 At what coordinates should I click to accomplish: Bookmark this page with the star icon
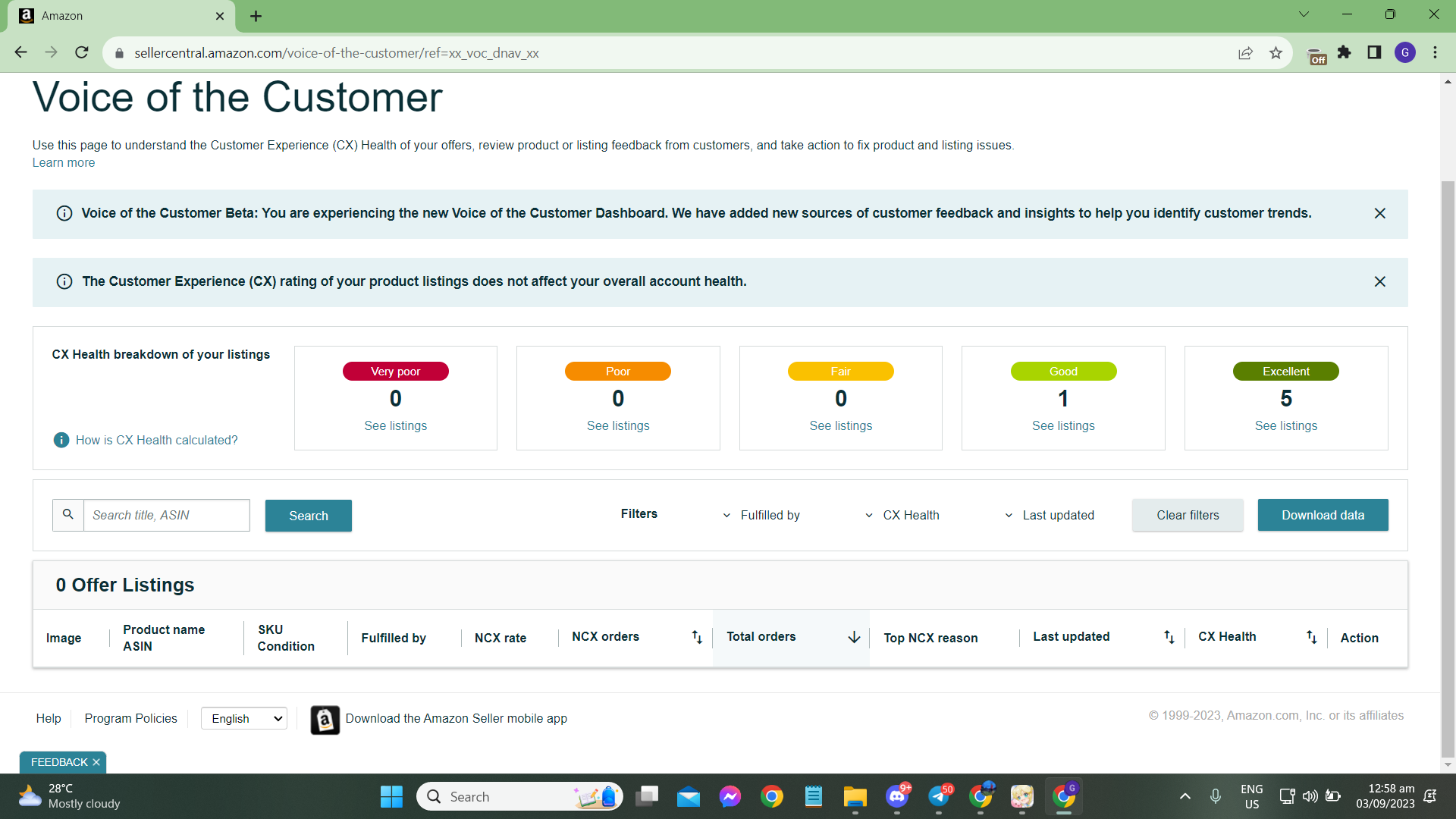pos(1276,53)
